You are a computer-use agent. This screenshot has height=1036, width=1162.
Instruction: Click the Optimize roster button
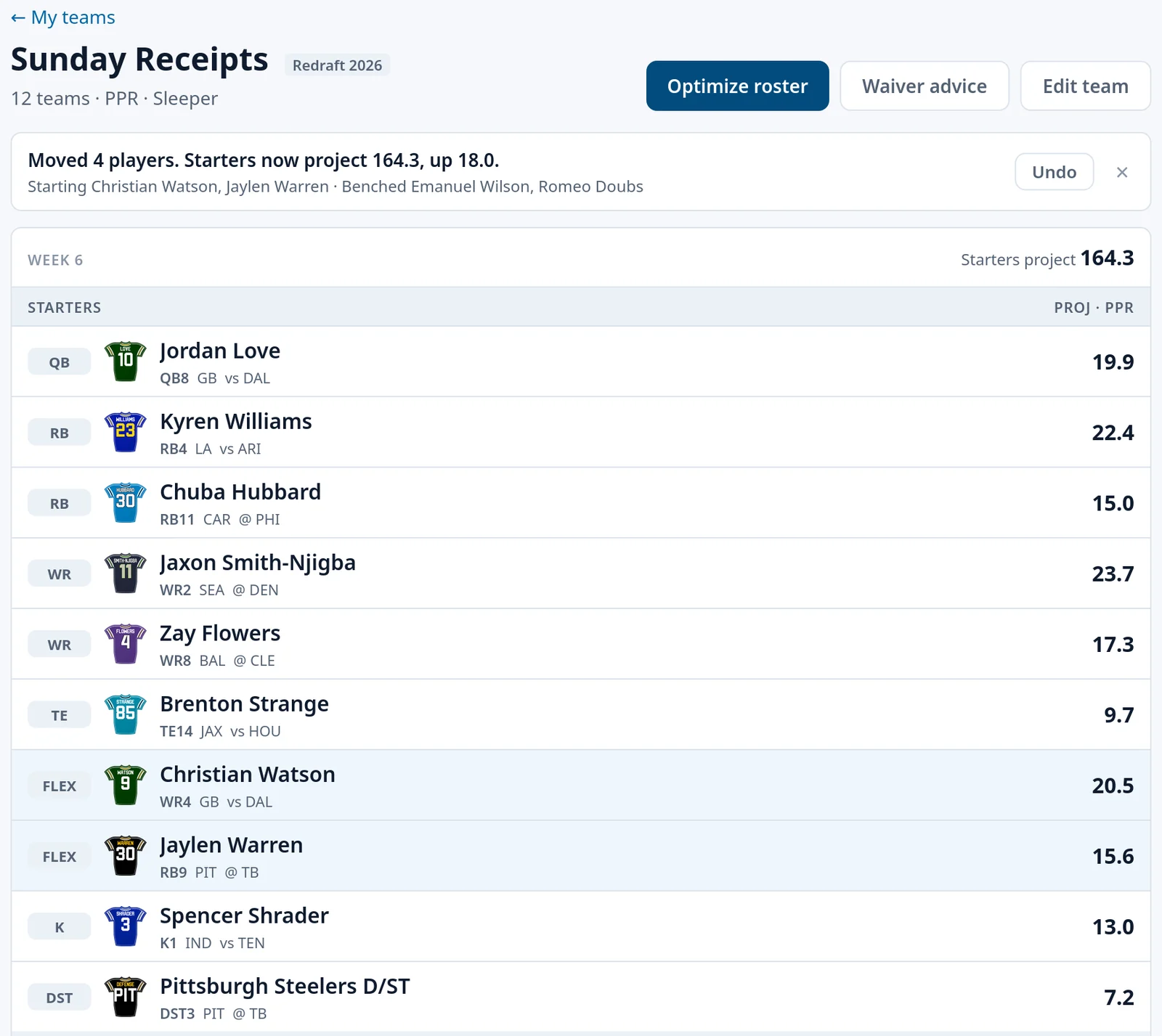pyautogui.click(x=737, y=86)
